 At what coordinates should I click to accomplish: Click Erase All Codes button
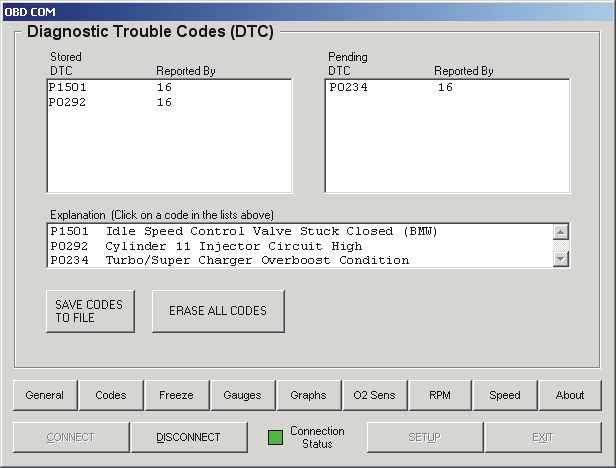(x=218, y=311)
